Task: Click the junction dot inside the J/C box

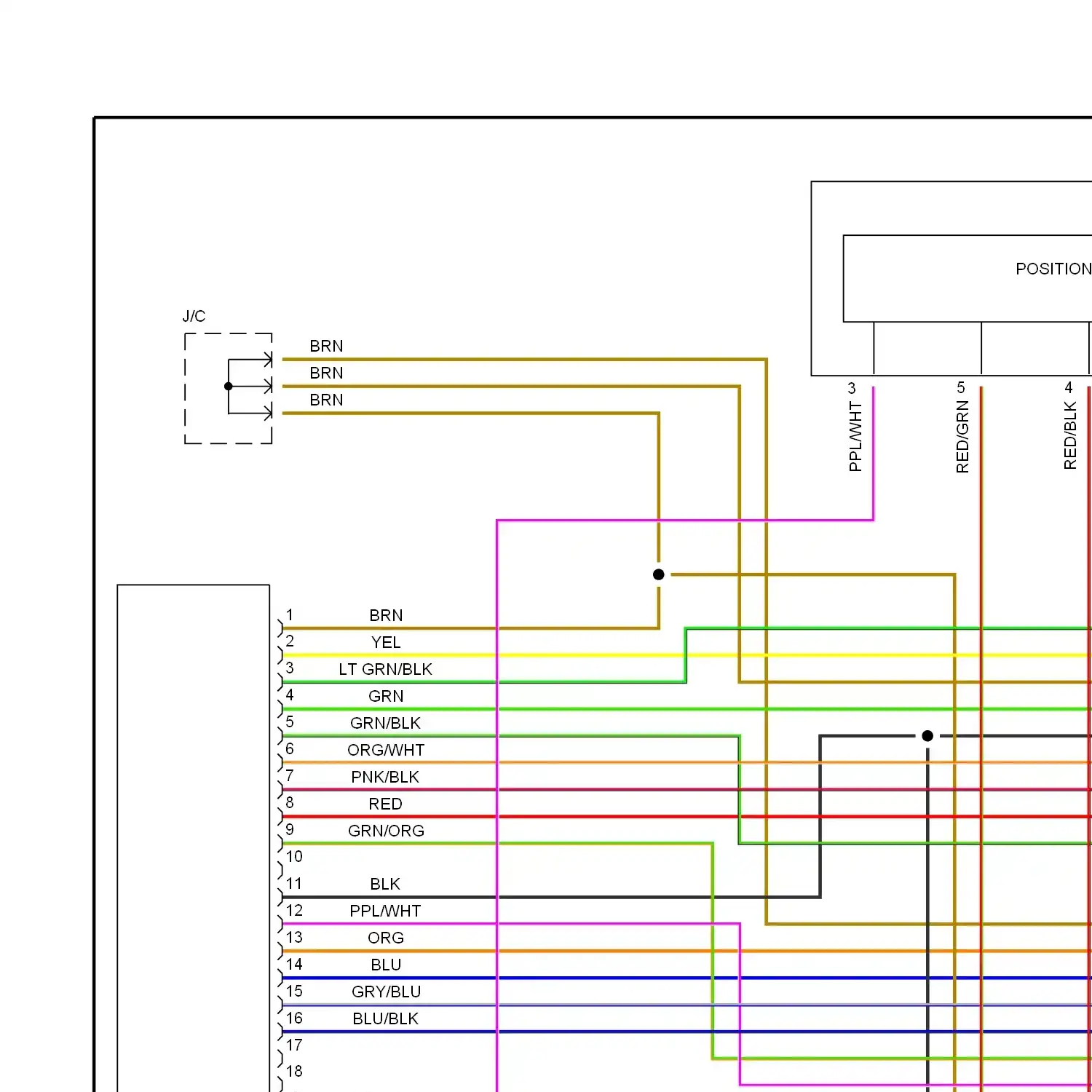Action: pos(229,387)
